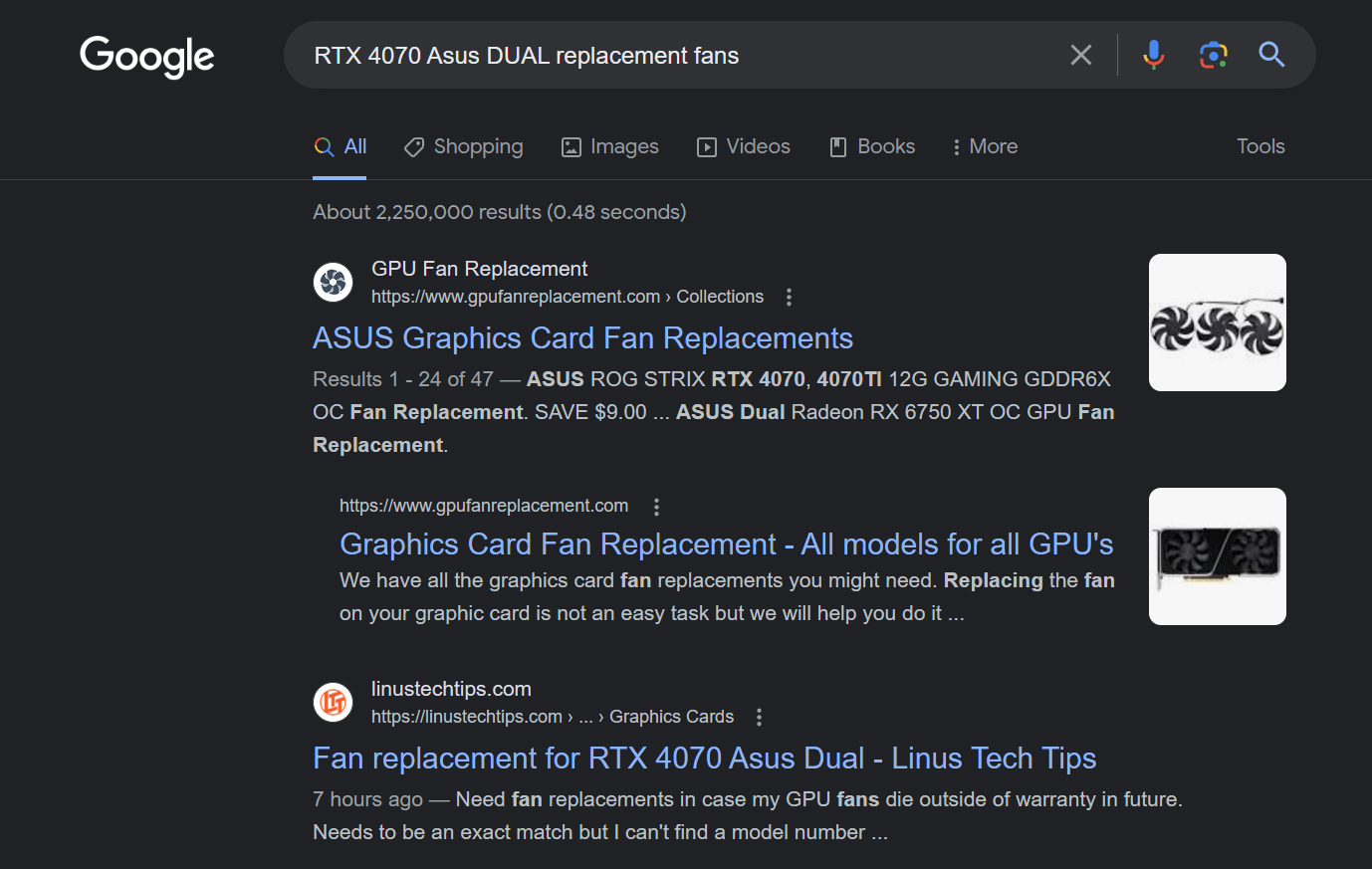Screen dimensions: 1372x869
Task: Click the graphics card thumbnail image
Action: [1217, 556]
